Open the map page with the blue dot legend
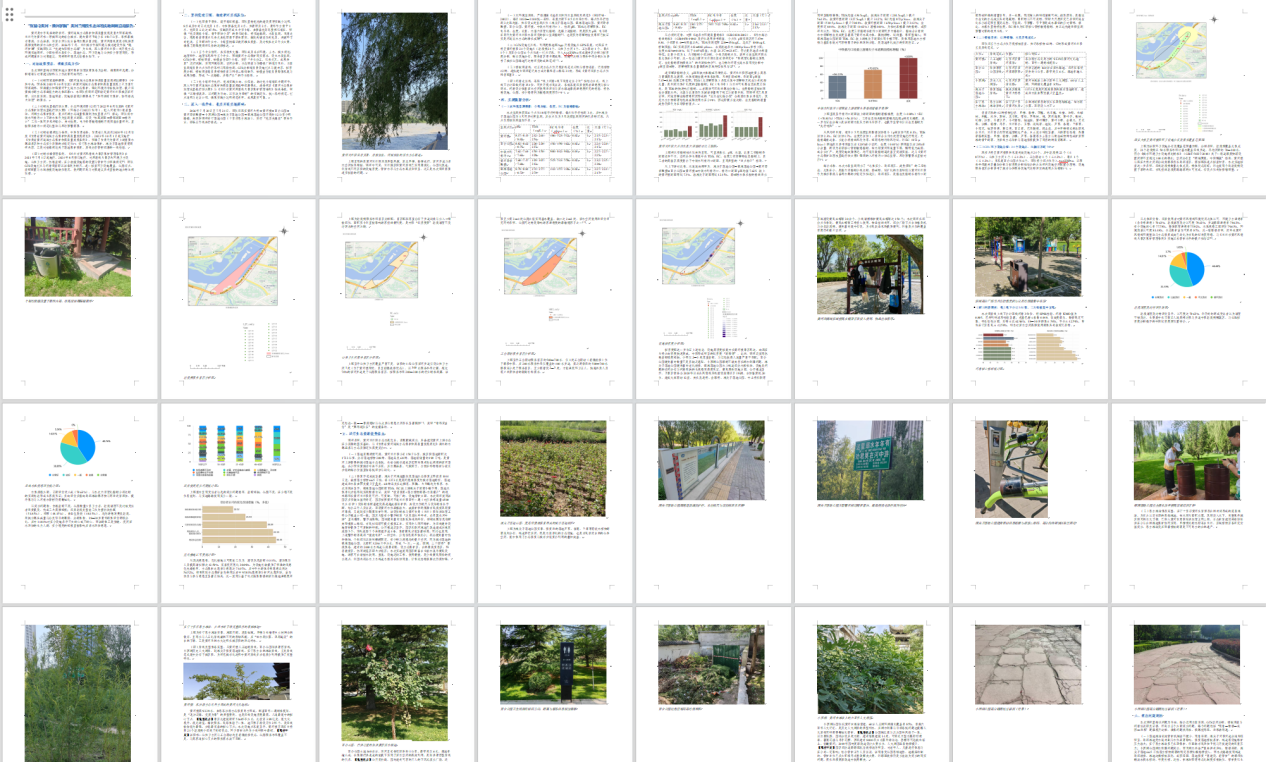The image size is (1266, 762). (x=711, y=300)
